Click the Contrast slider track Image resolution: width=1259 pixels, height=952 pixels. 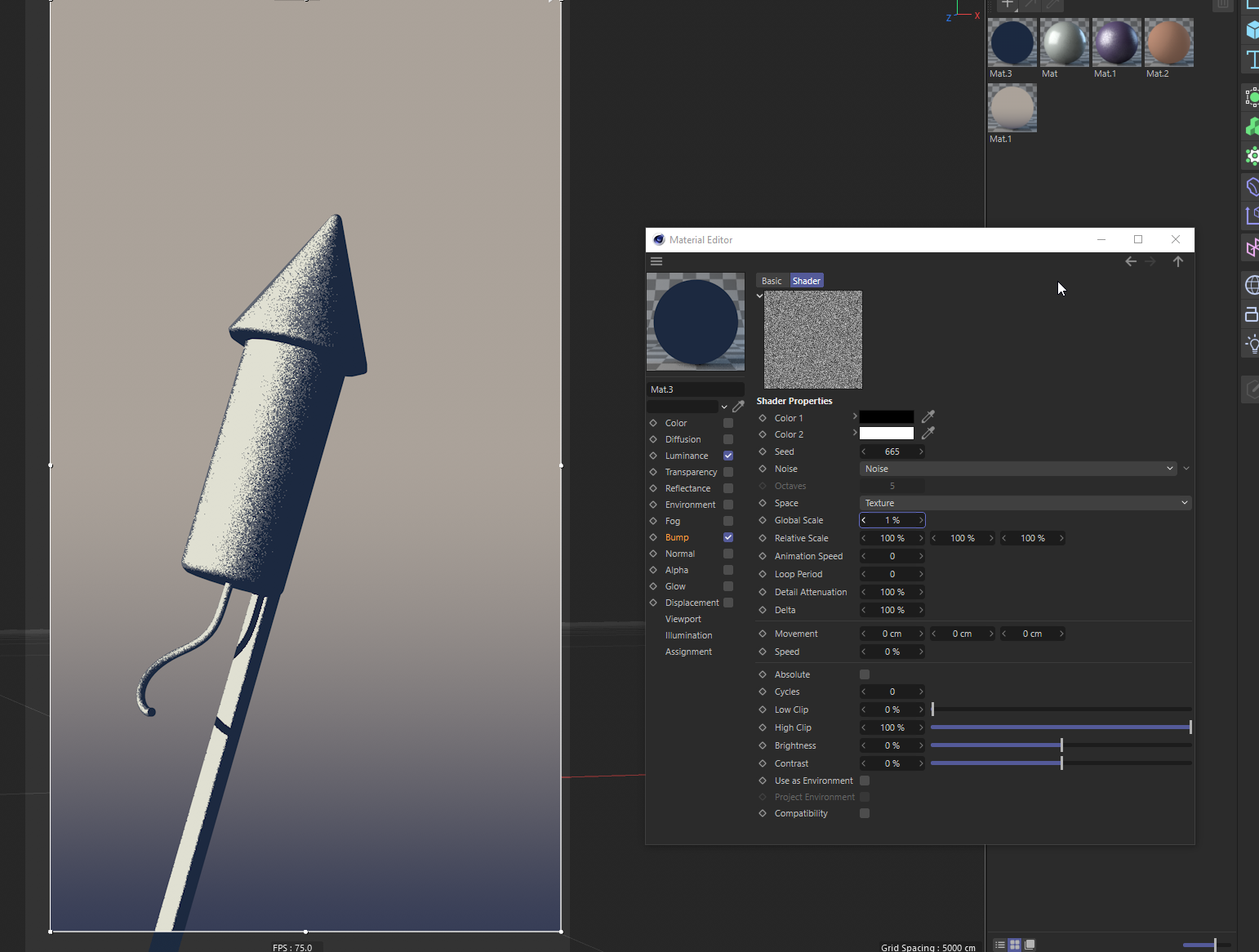pos(1061,763)
